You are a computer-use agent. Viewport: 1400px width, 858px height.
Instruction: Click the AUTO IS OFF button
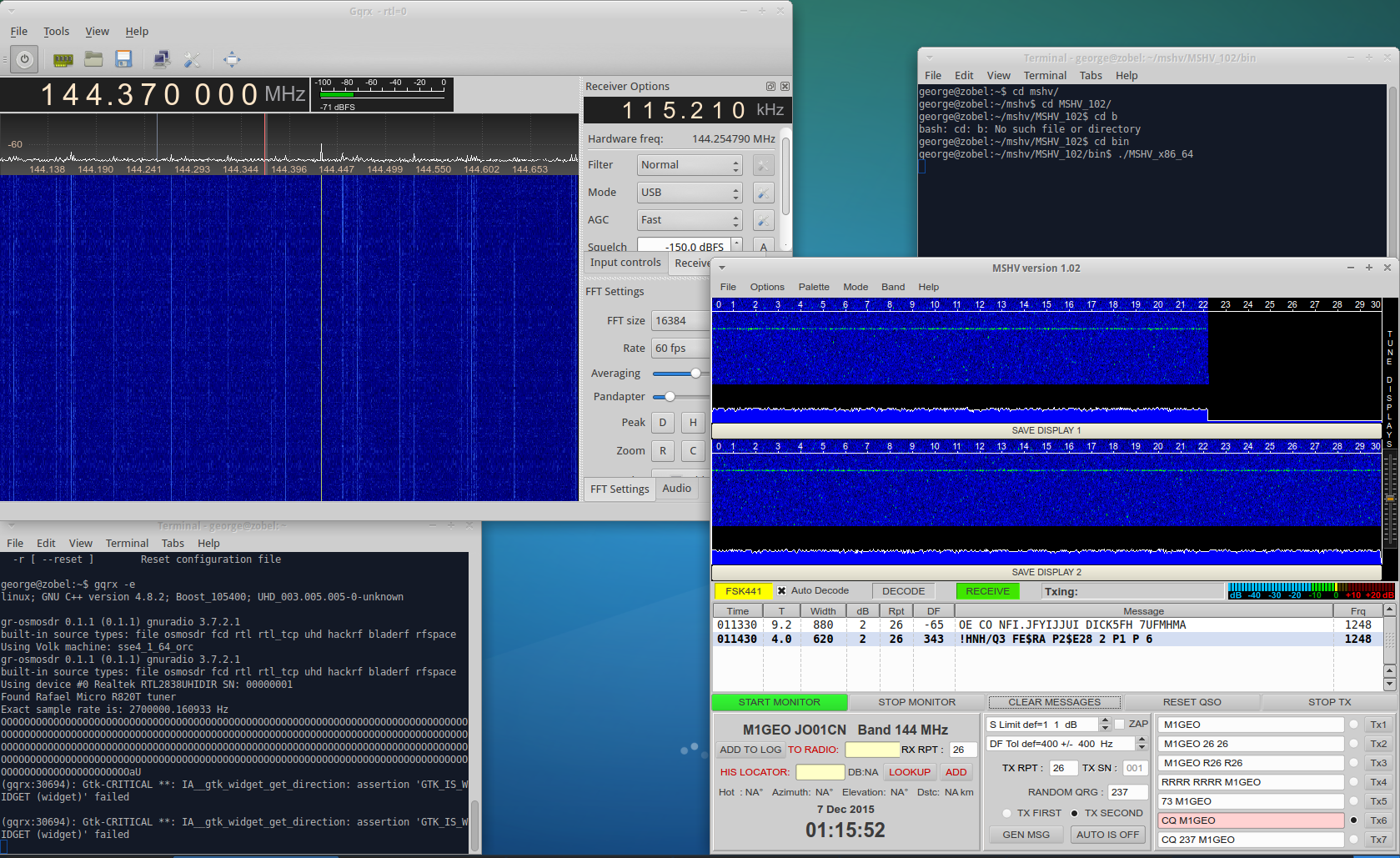tap(1107, 835)
